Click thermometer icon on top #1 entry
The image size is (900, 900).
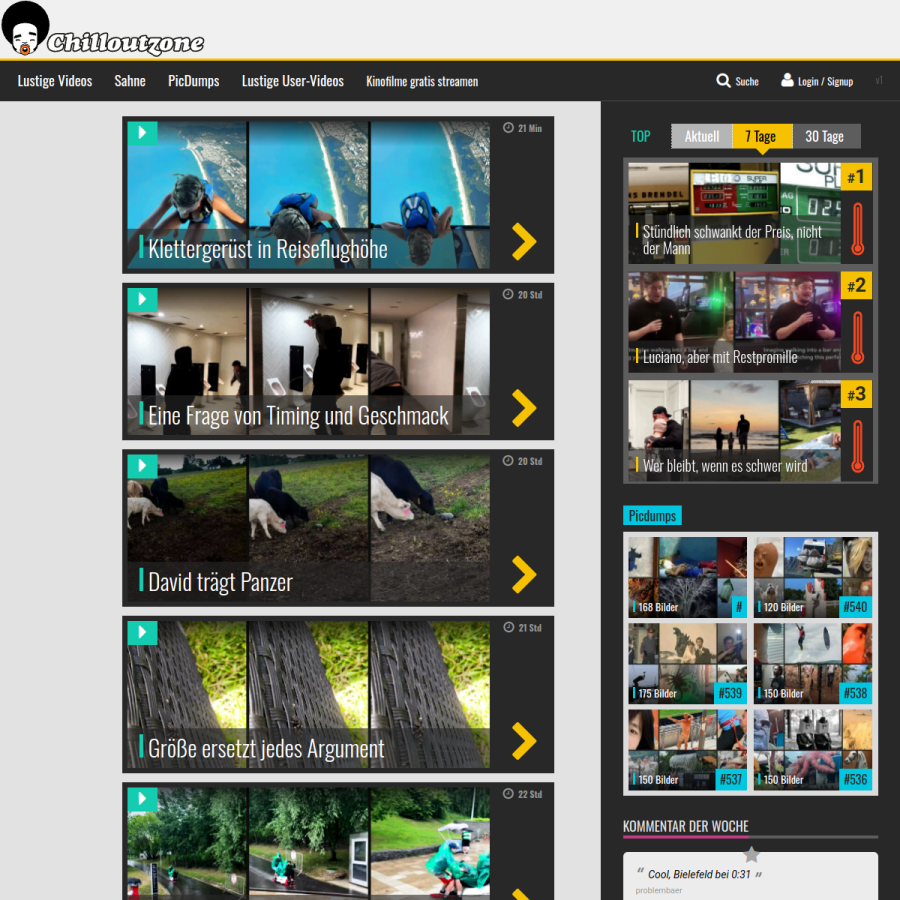[x=858, y=229]
